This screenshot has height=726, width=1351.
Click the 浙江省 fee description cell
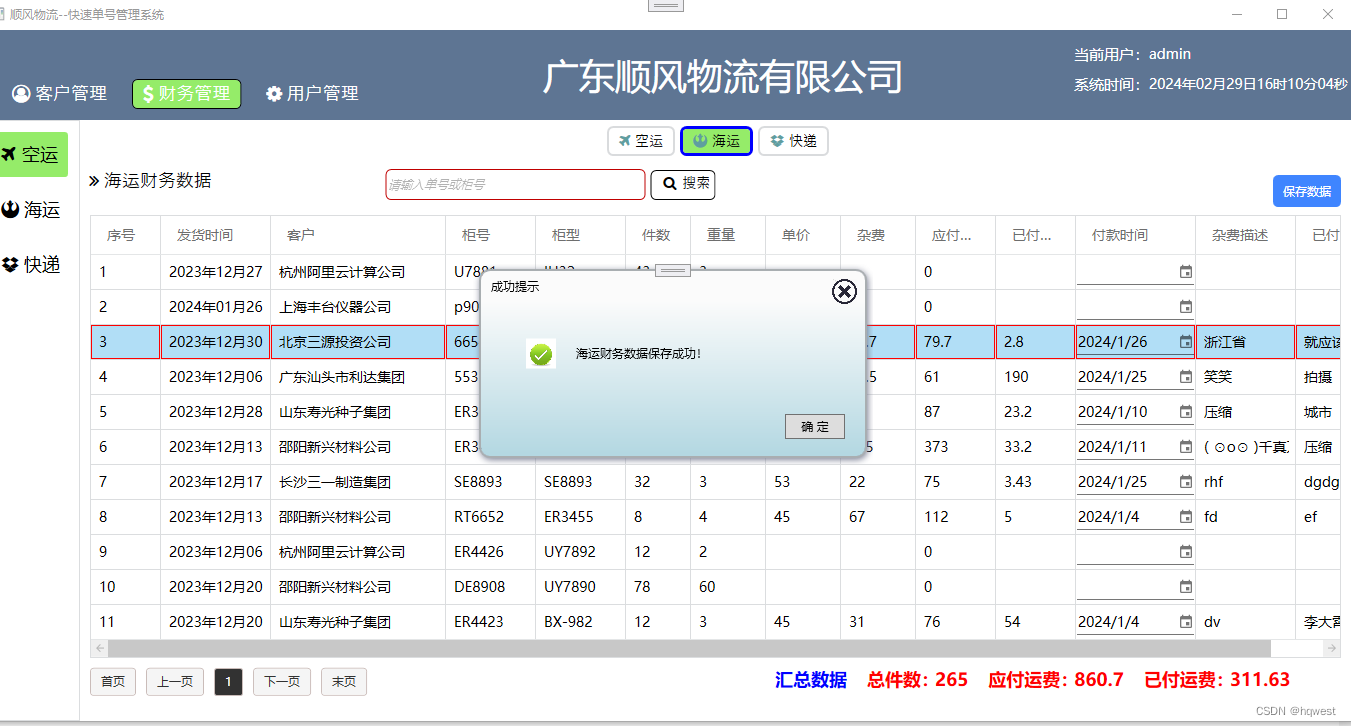[1246, 342]
